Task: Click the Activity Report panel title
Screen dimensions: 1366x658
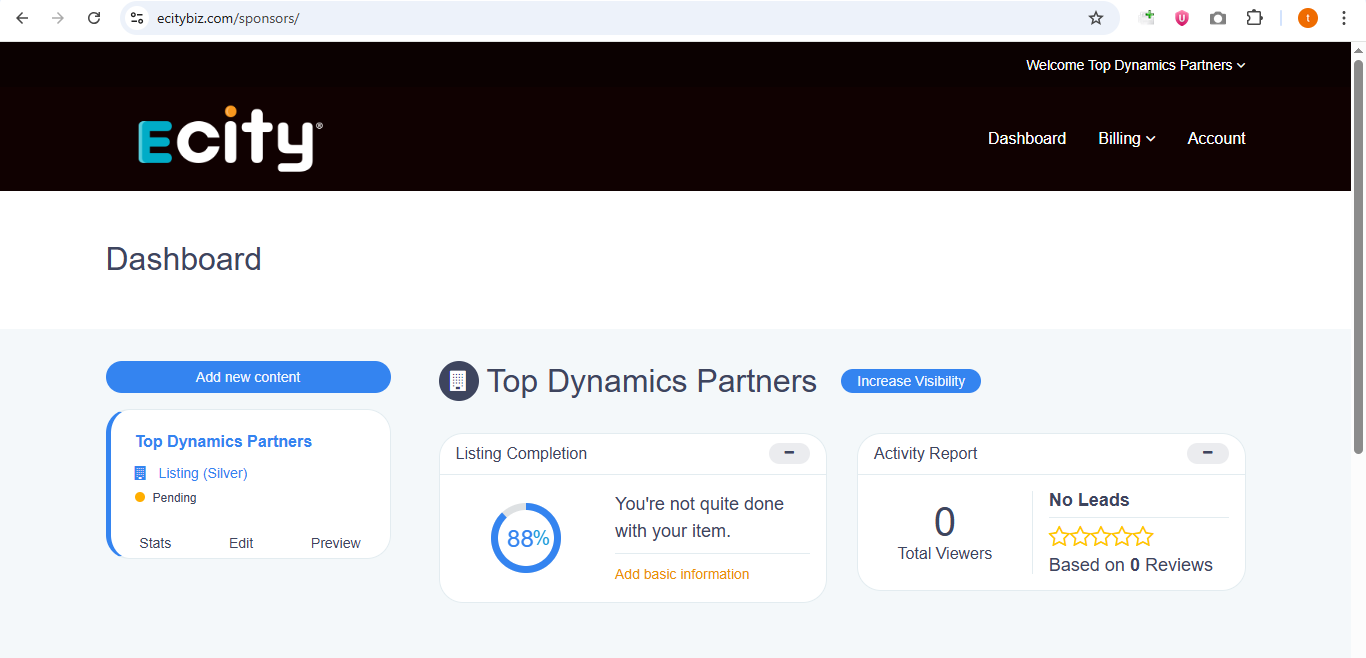Action: (x=926, y=453)
